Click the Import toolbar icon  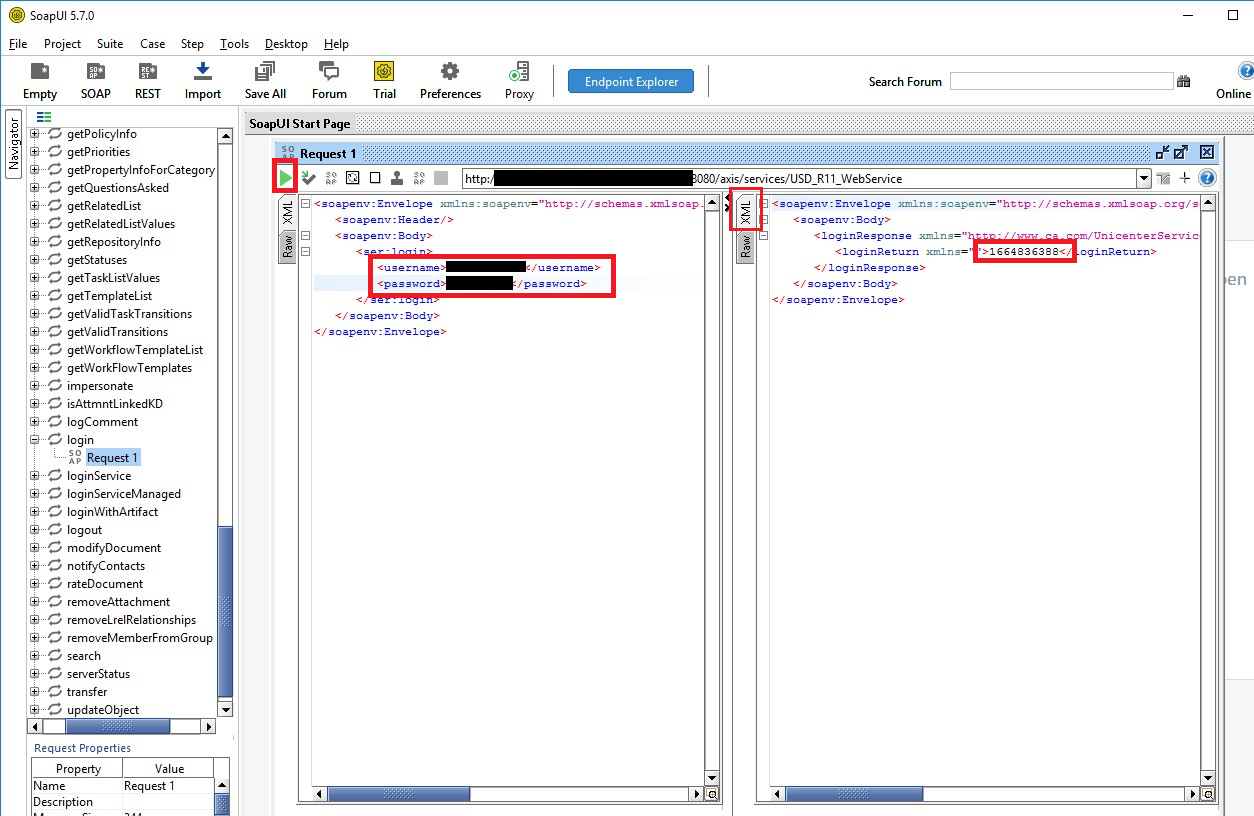[203, 81]
